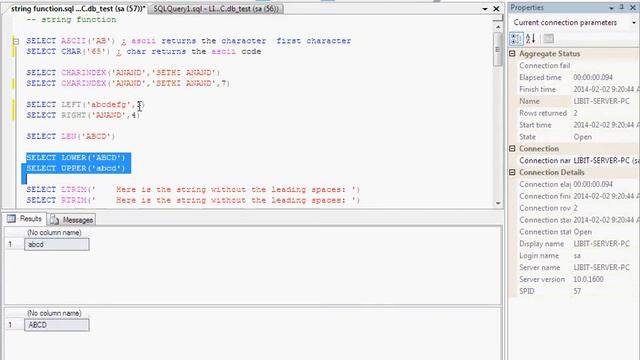Viewport: 640px width, 360px height.
Task: Click the editor split bar handle
Action: click(498, 18)
